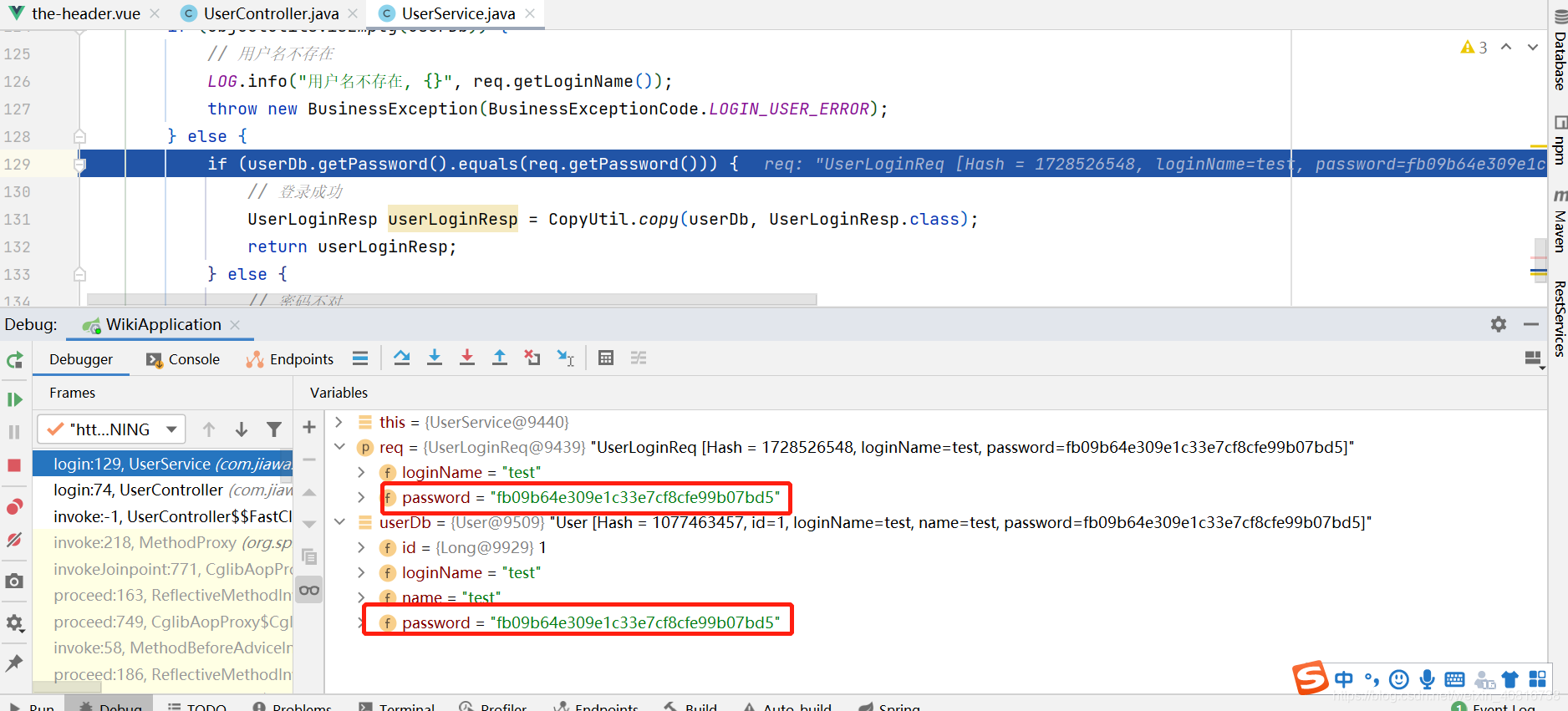This screenshot has width=1568, height=711.
Task: Step over current line
Action: click(x=402, y=358)
